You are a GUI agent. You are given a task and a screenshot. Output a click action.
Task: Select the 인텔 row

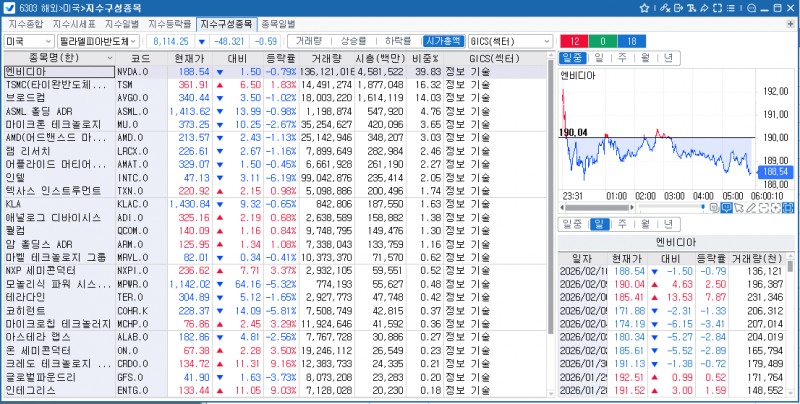(274, 178)
